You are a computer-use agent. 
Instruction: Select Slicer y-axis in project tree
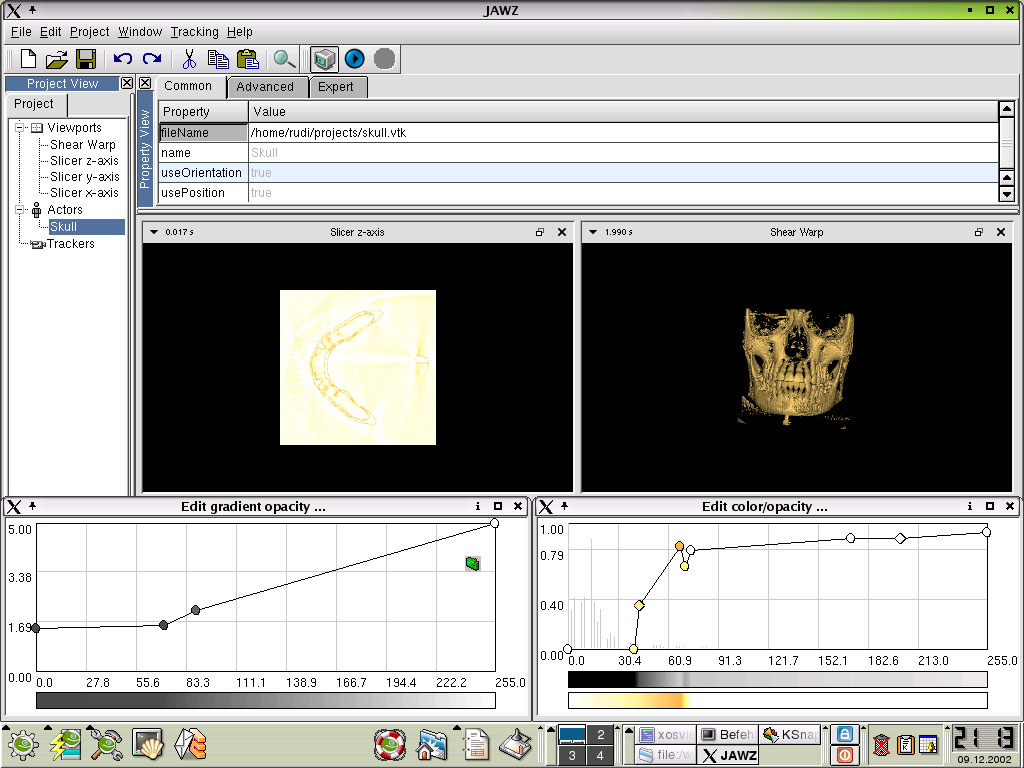tap(84, 177)
